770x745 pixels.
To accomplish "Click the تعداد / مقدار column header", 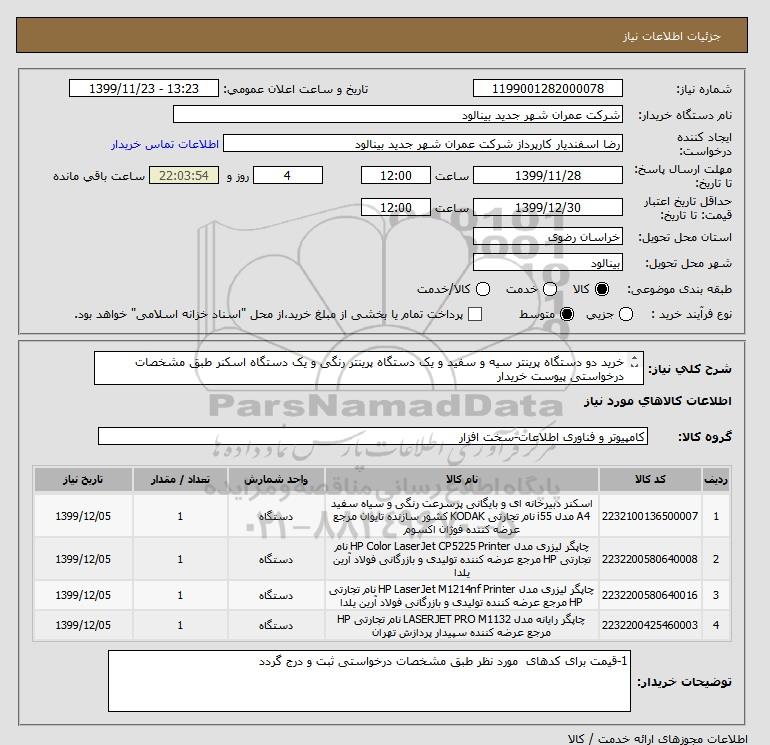I will [180, 479].
